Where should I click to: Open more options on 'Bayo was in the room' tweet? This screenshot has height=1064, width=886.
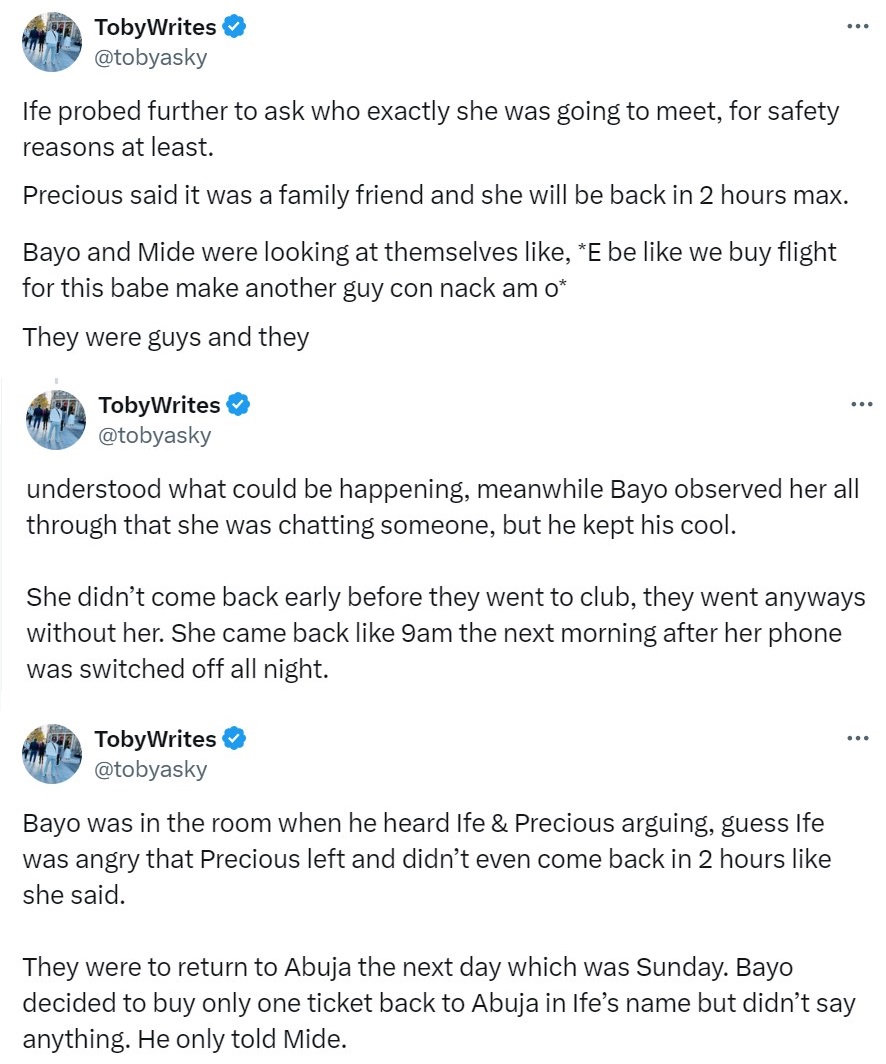coord(857,738)
